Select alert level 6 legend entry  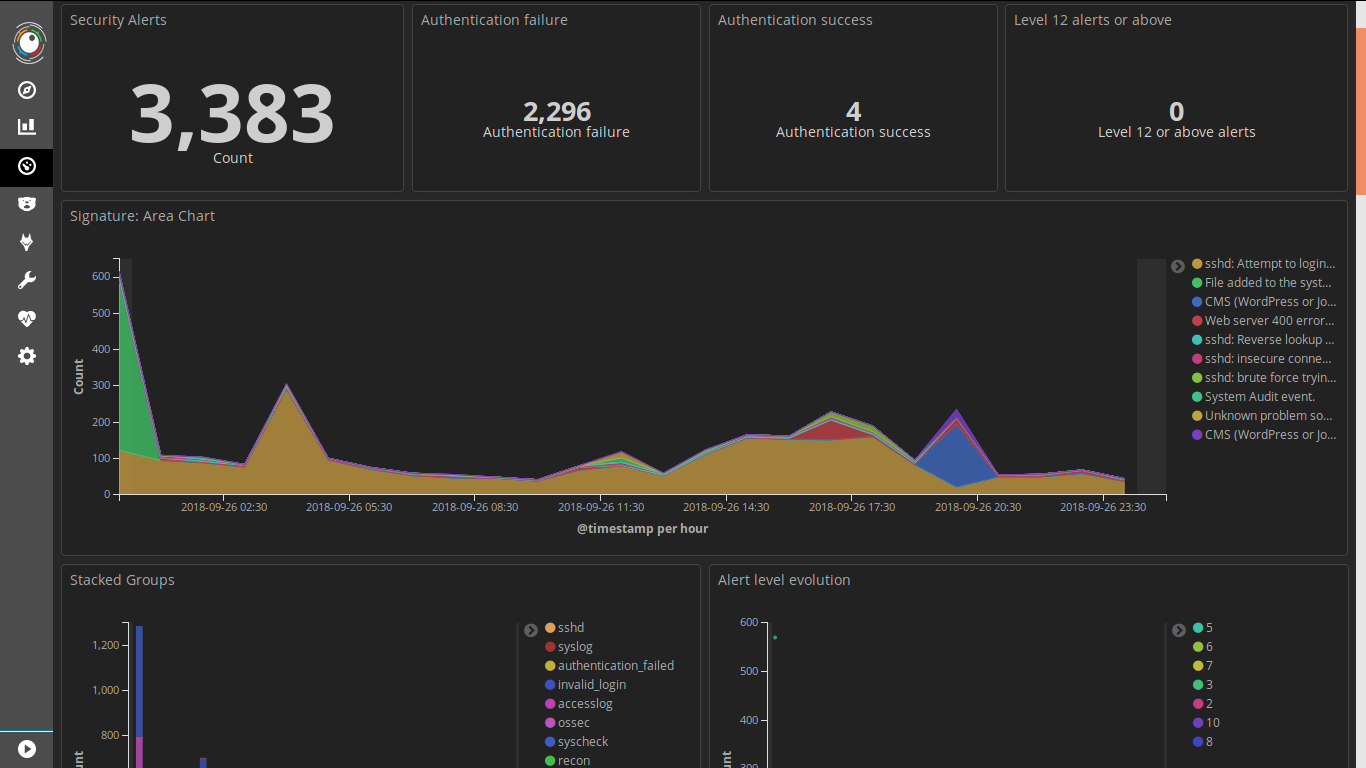1203,647
